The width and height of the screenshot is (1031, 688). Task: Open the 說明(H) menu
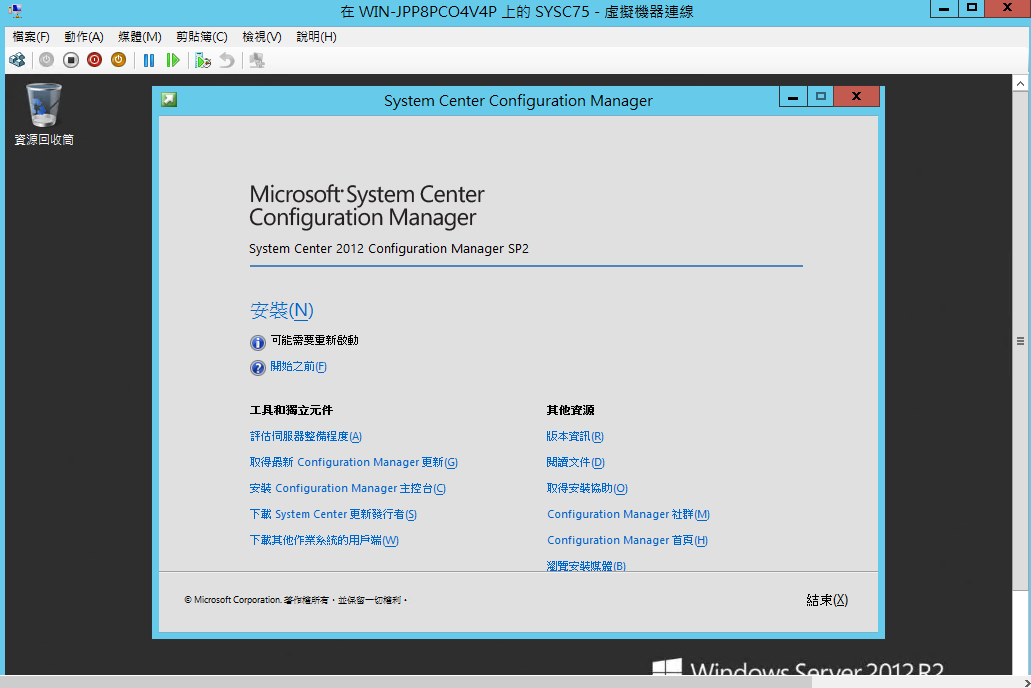pos(316,37)
